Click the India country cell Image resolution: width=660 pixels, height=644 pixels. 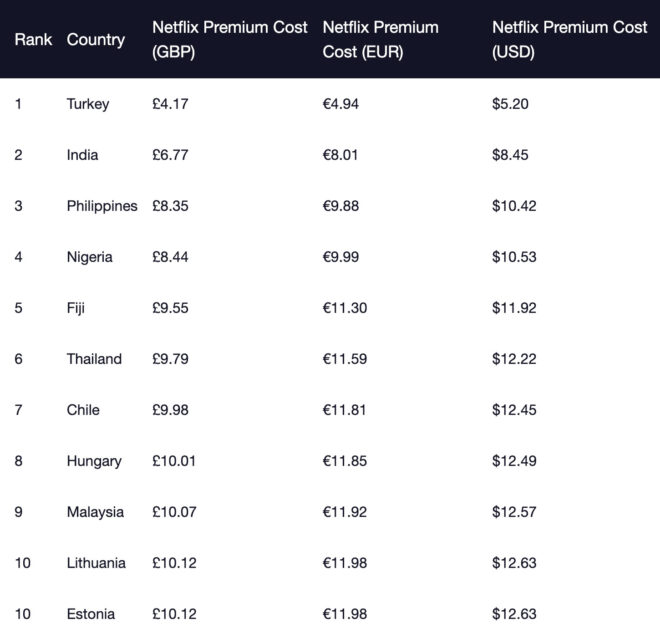pos(82,155)
